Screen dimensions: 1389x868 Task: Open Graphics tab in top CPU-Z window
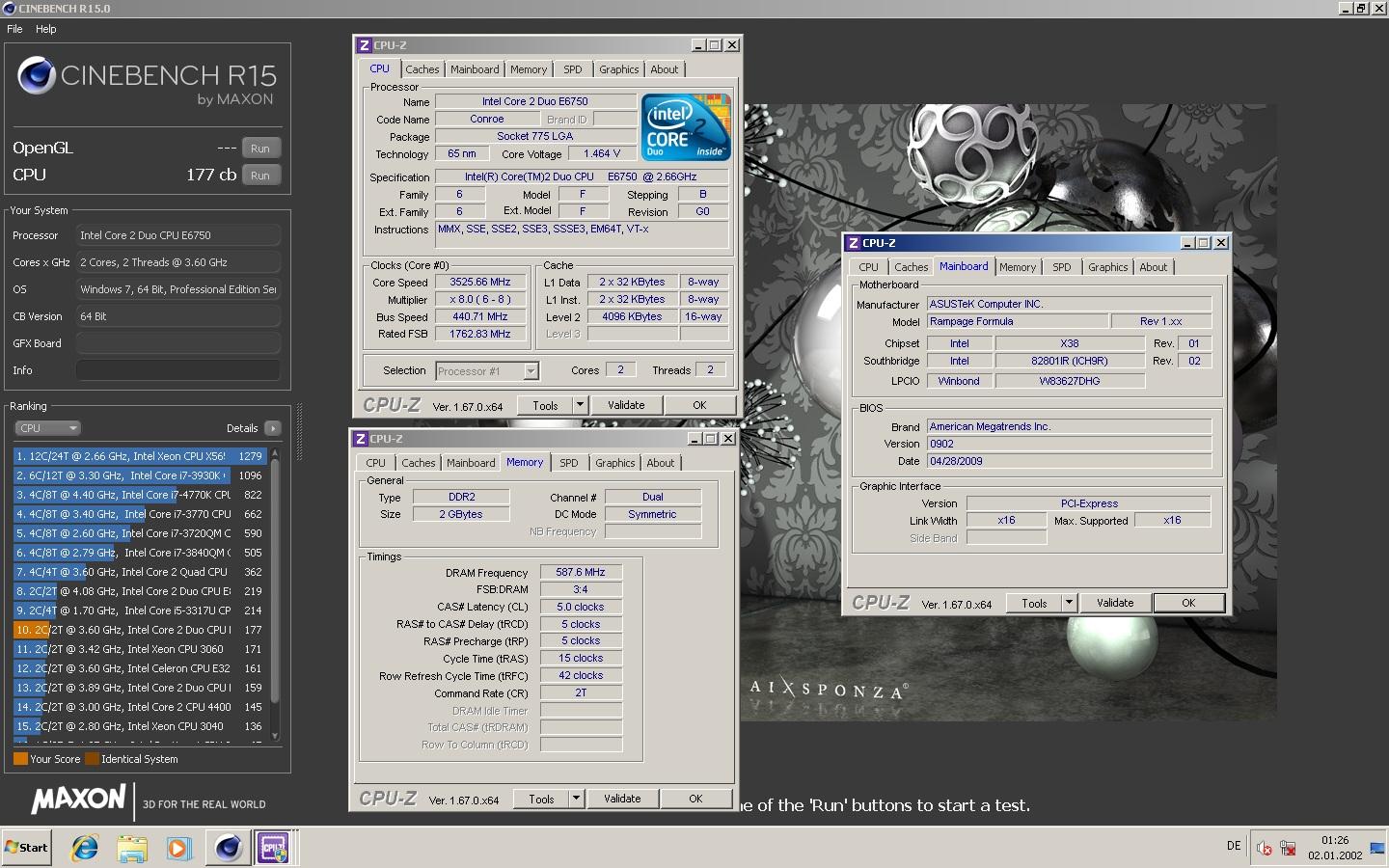click(x=618, y=69)
